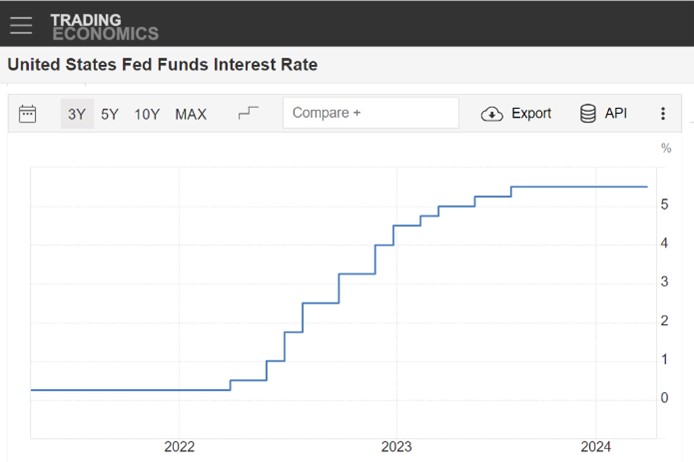This screenshot has width=694, height=462.
Task: Expand the three-dot more options menu
Action: pyautogui.click(x=662, y=114)
